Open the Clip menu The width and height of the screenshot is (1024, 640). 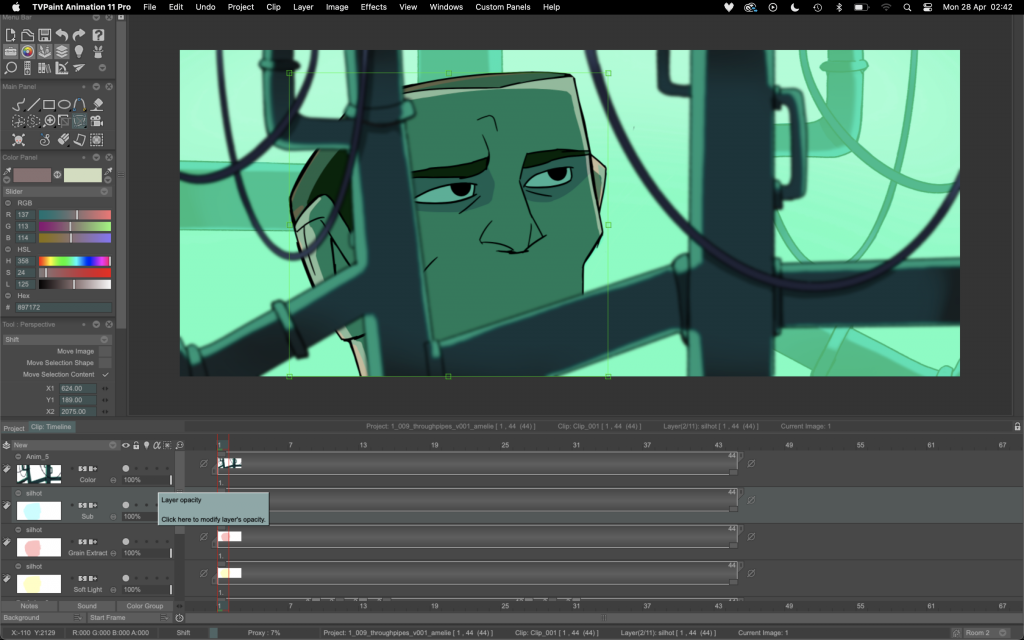[x=274, y=7]
